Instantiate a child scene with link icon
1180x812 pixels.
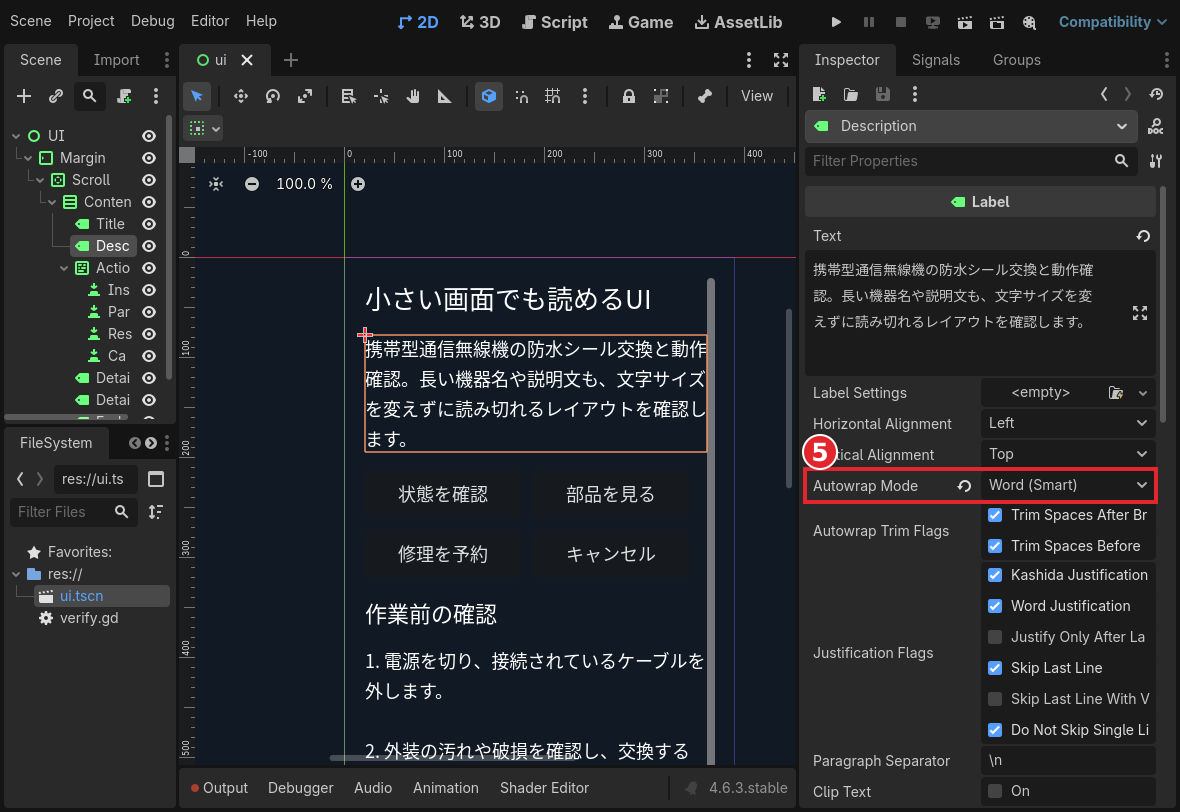pos(56,96)
